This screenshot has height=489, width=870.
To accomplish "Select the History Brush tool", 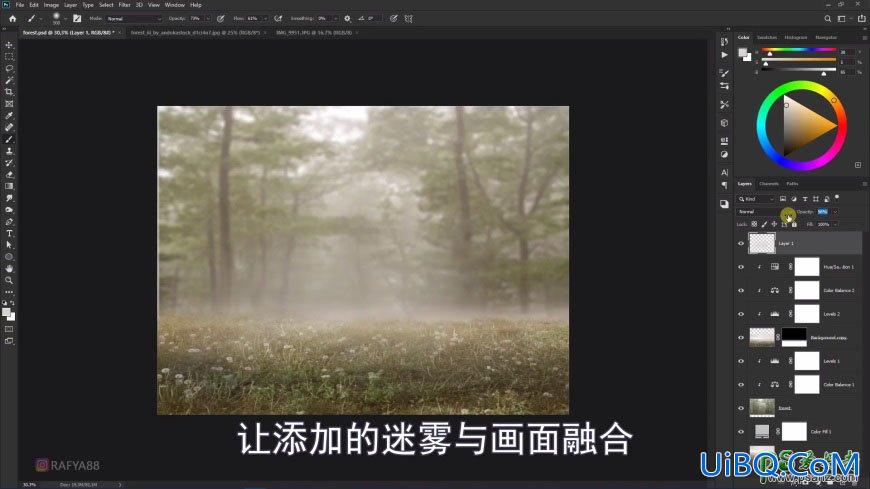I will (x=9, y=163).
